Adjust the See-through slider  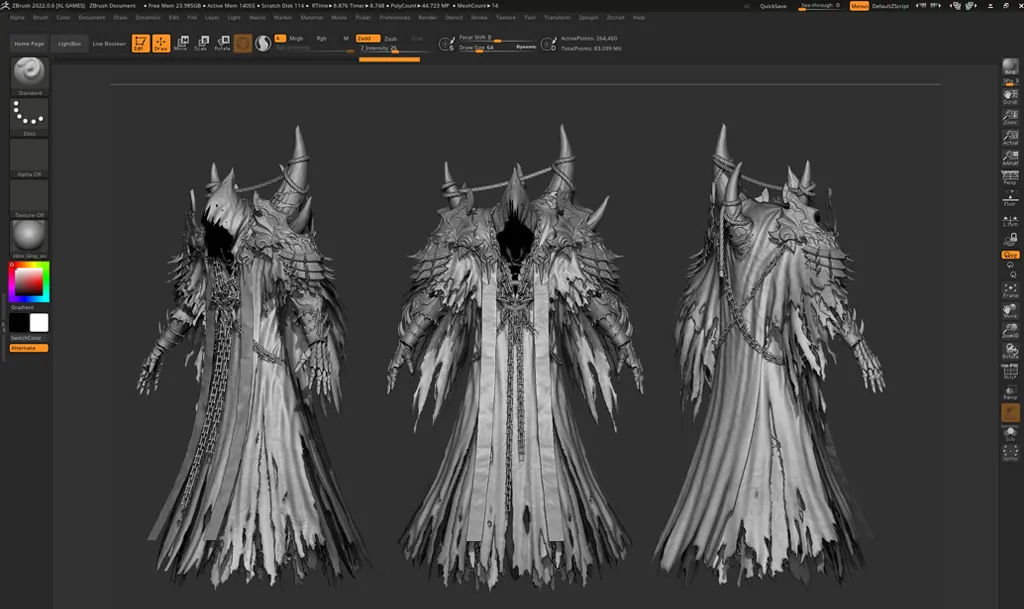821,6
